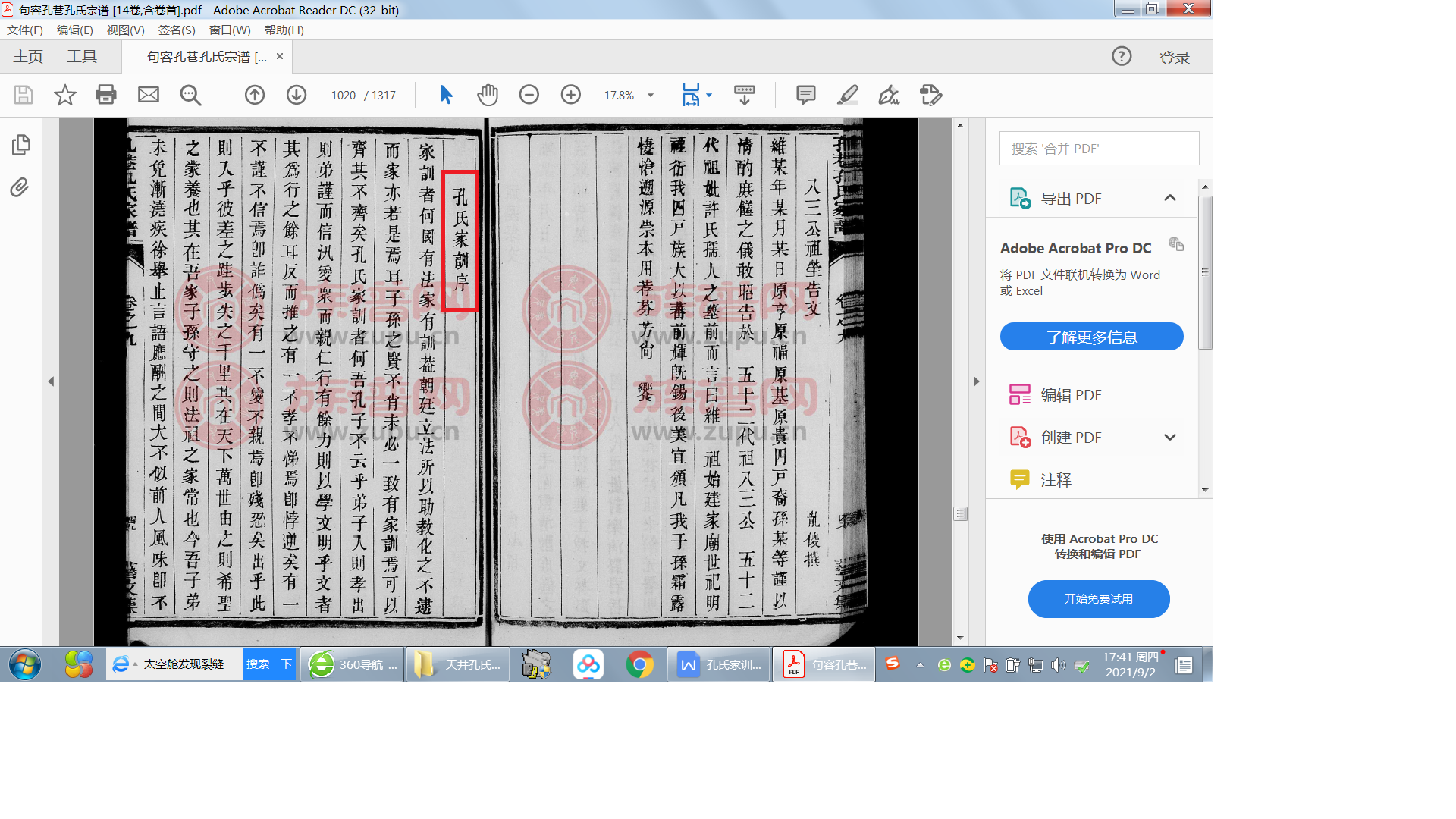Collapse the left navigation pane arrow
The image size is (1456, 819).
point(51,381)
